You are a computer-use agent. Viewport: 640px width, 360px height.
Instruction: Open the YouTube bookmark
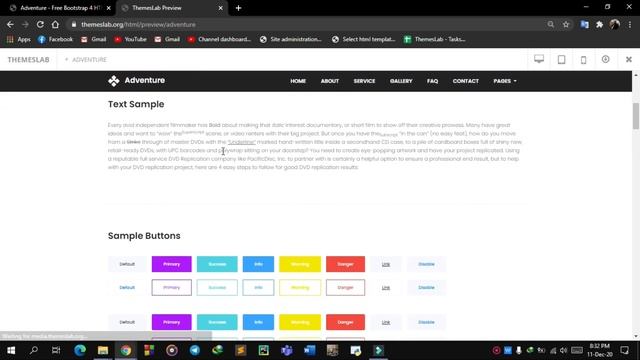[x=130, y=39]
